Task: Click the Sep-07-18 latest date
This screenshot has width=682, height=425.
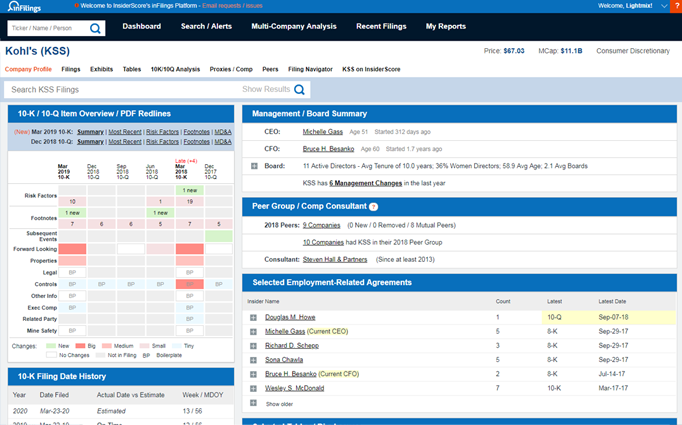Action: tap(613, 317)
